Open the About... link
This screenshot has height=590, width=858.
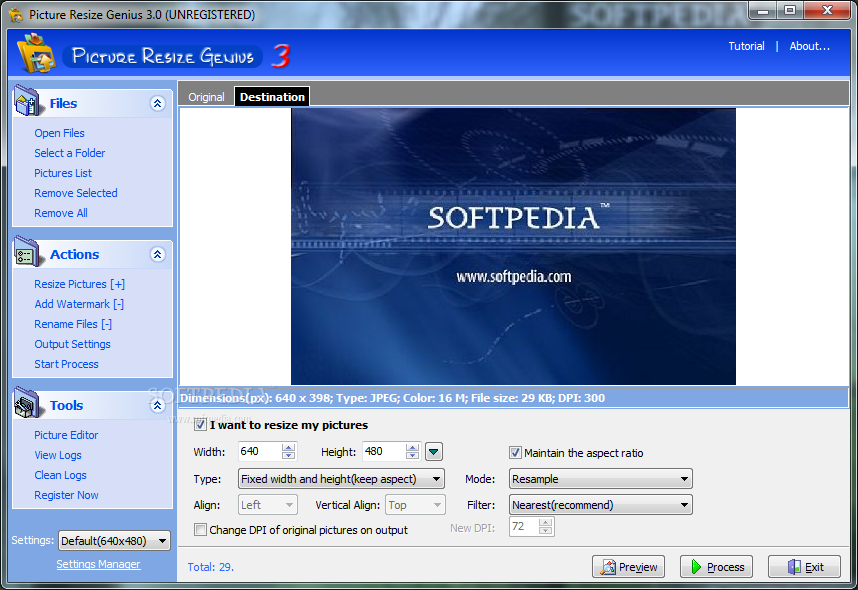tap(809, 47)
